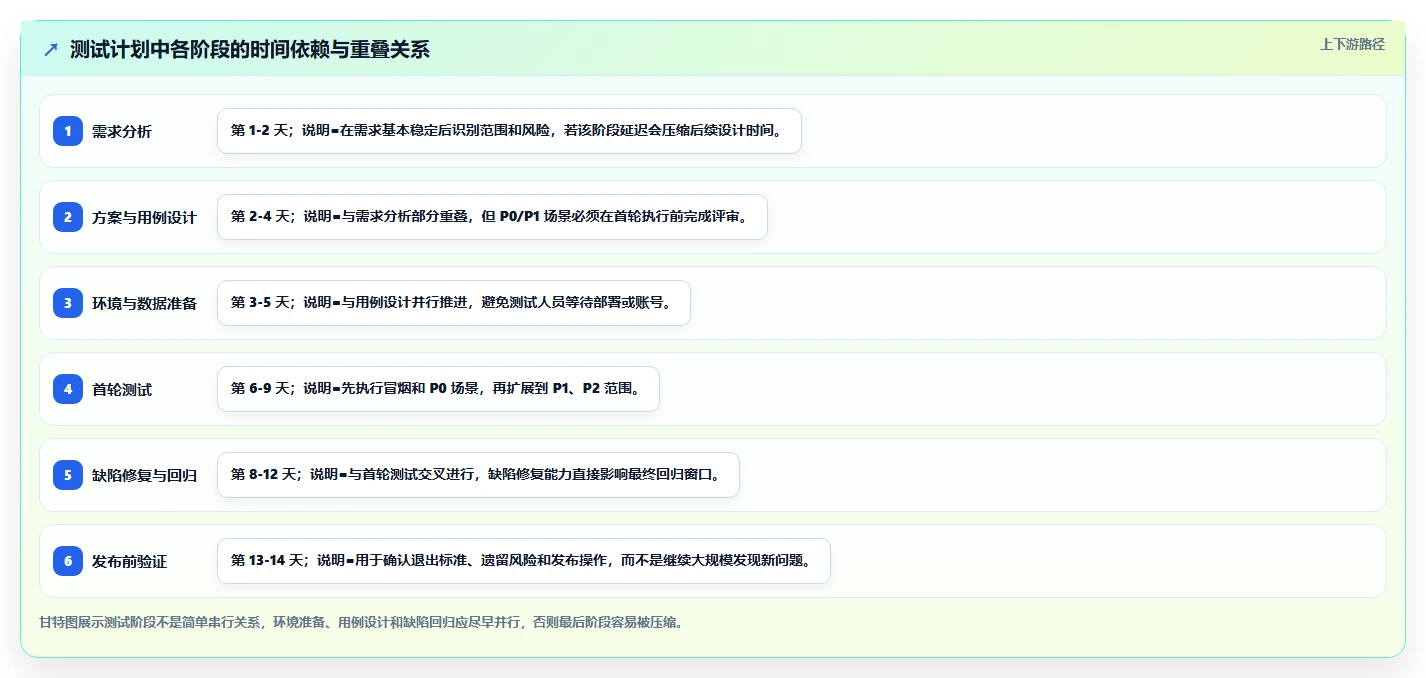Select the 环境与数据准备 stage label
1426x678 pixels.
click(x=144, y=303)
